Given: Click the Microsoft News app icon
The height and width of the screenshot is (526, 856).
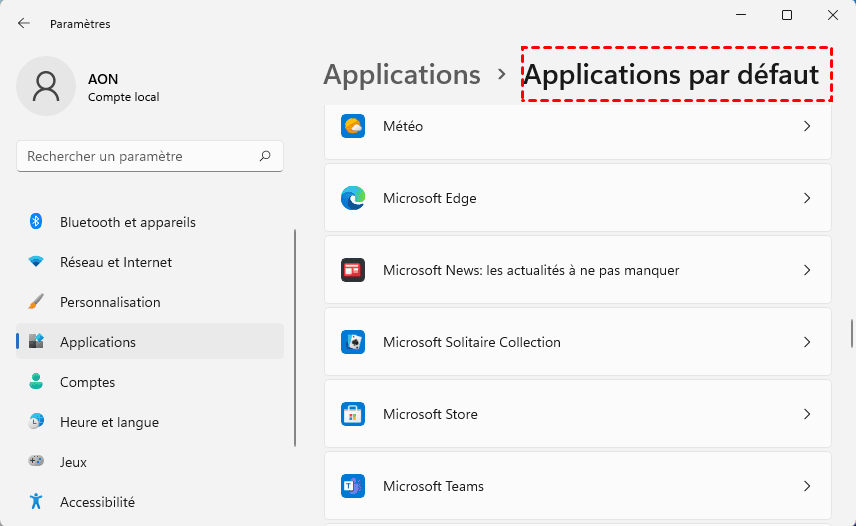Looking at the screenshot, I should pyautogui.click(x=352, y=270).
